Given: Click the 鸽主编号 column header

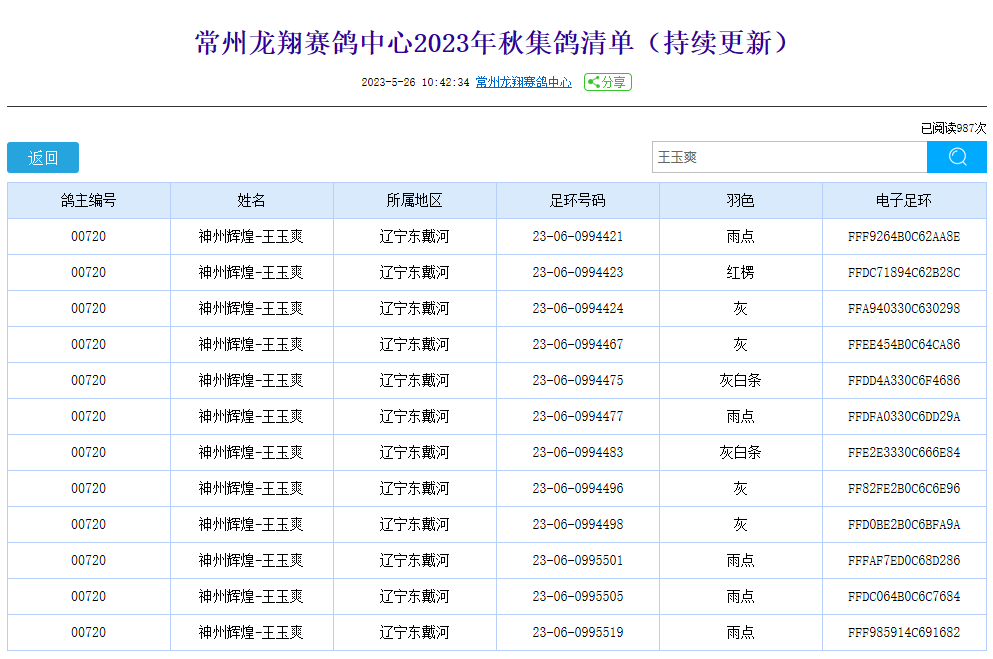Looking at the screenshot, I should (x=89, y=200).
